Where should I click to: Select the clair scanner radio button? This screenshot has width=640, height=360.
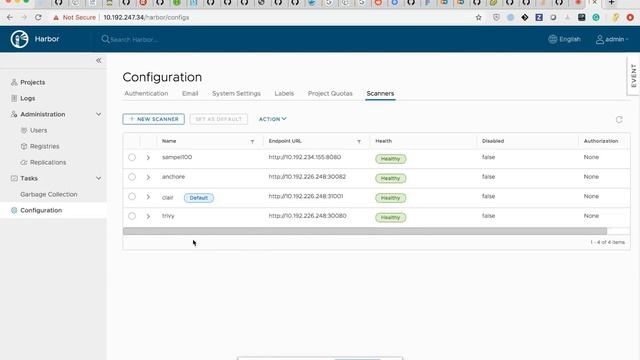coord(132,196)
